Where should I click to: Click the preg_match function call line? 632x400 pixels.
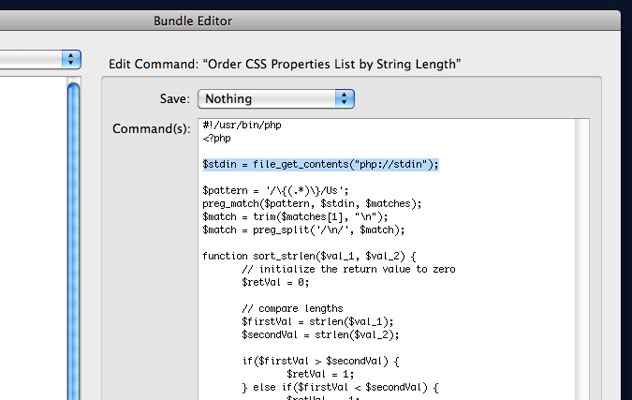tap(311, 203)
